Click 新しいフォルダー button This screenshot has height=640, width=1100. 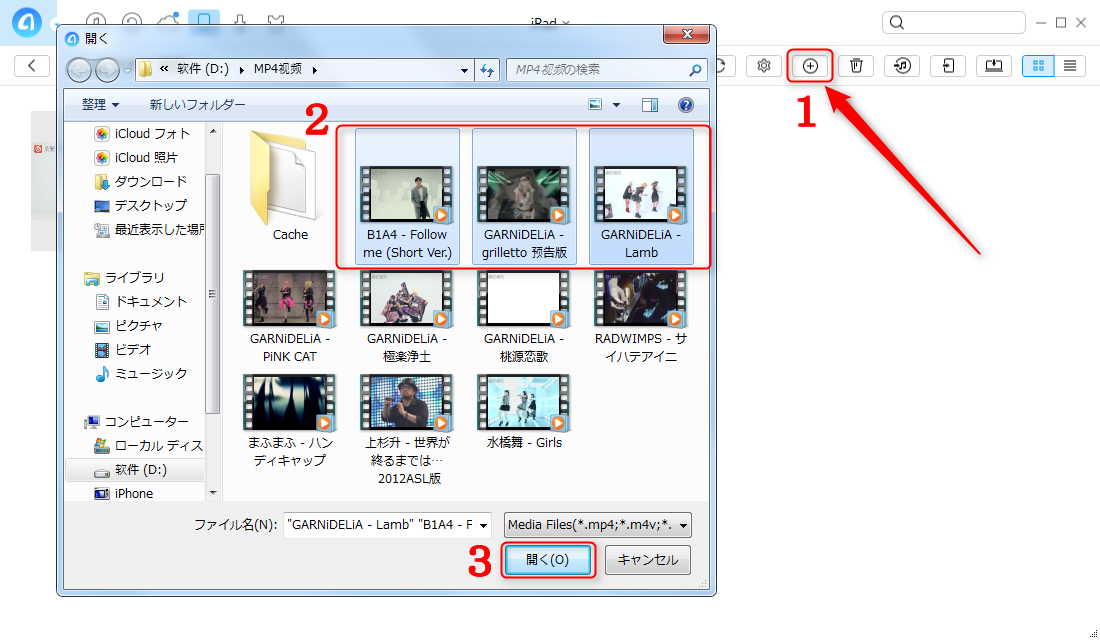coord(197,105)
